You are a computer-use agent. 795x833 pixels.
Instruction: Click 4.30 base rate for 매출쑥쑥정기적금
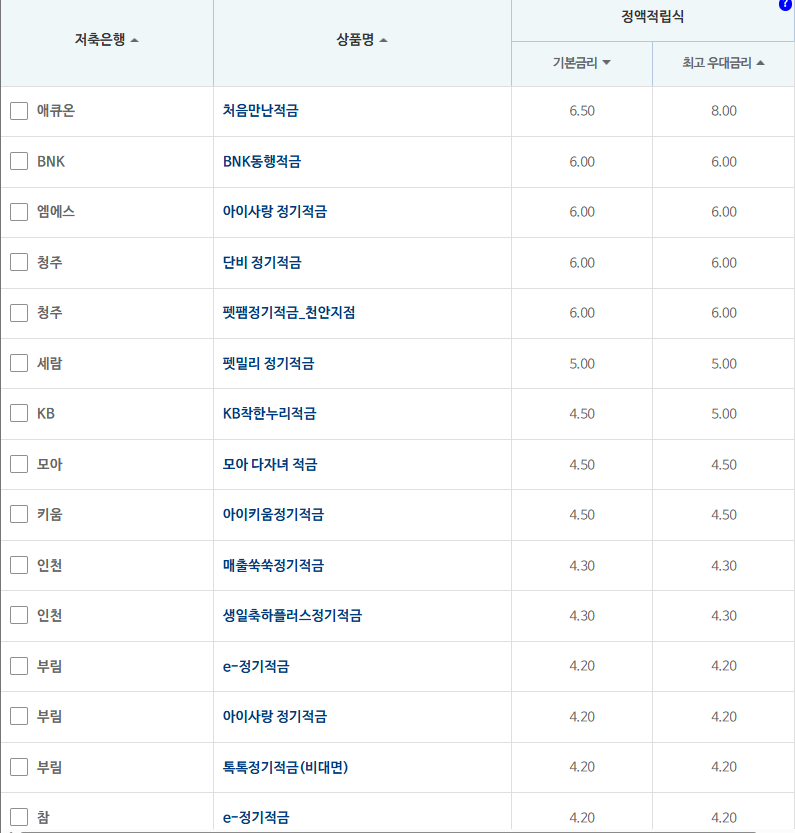582,566
